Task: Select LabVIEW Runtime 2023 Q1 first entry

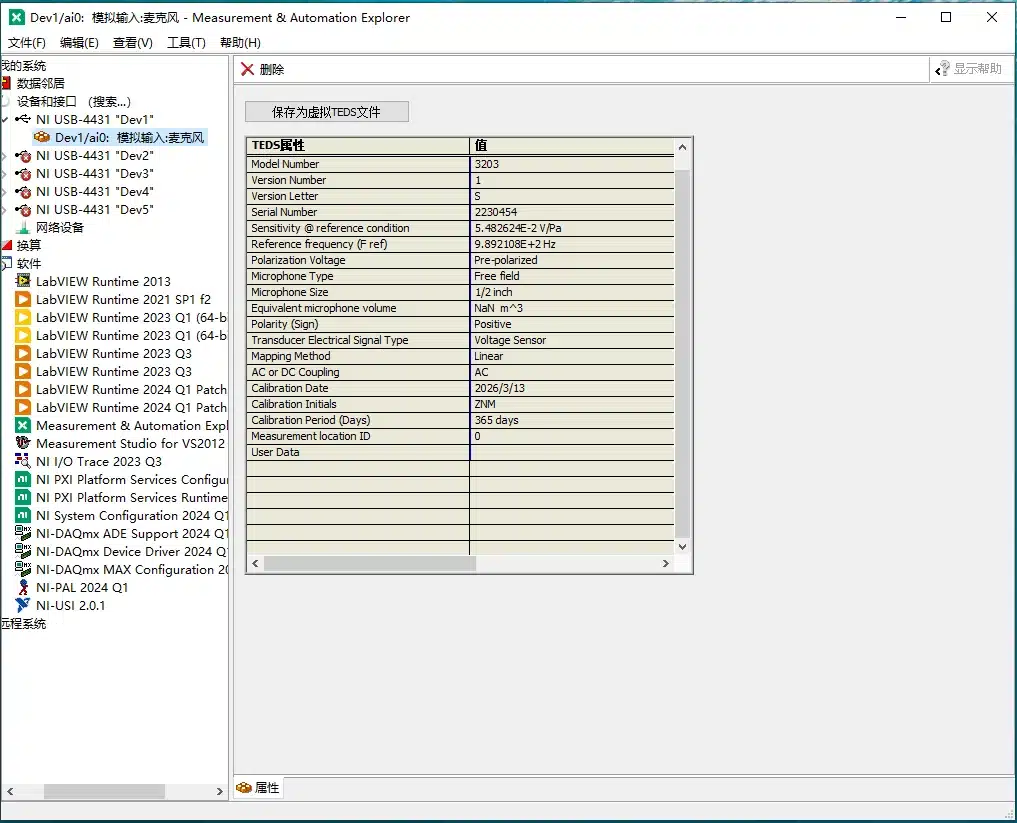Action: (x=131, y=318)
